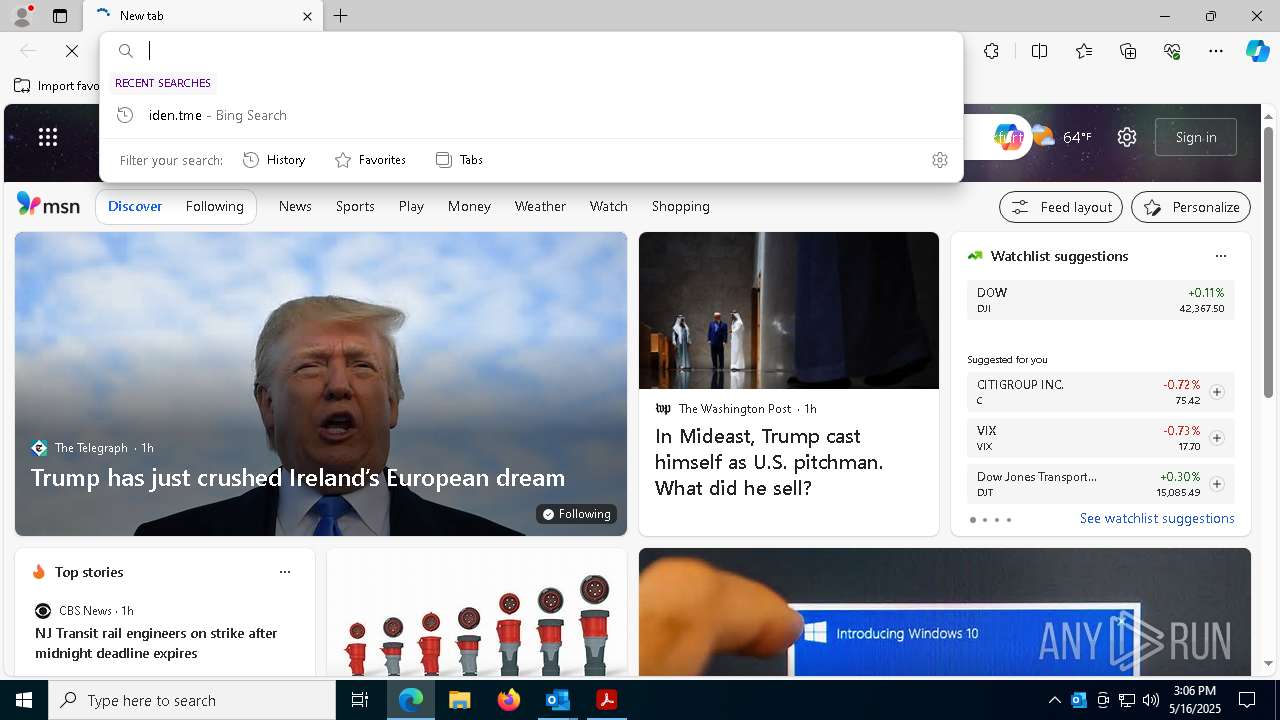Add CITIGROUP INC. to watchlist

(1217, 392)
